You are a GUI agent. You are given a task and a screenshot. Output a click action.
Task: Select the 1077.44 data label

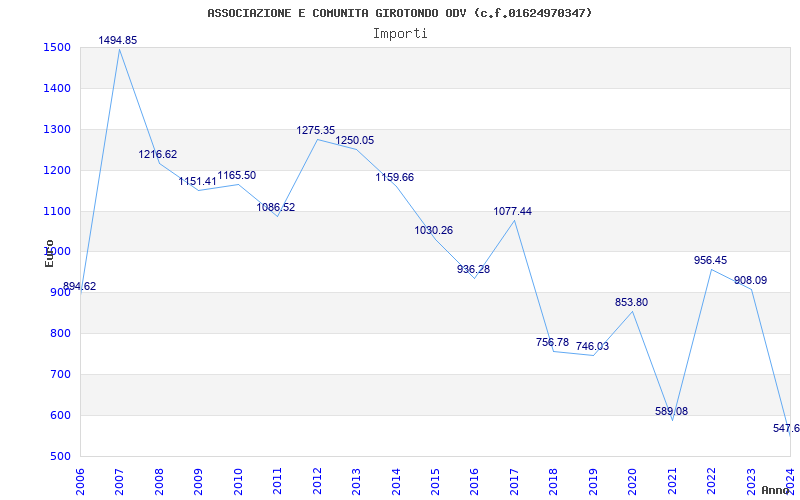tap(513, 211)
